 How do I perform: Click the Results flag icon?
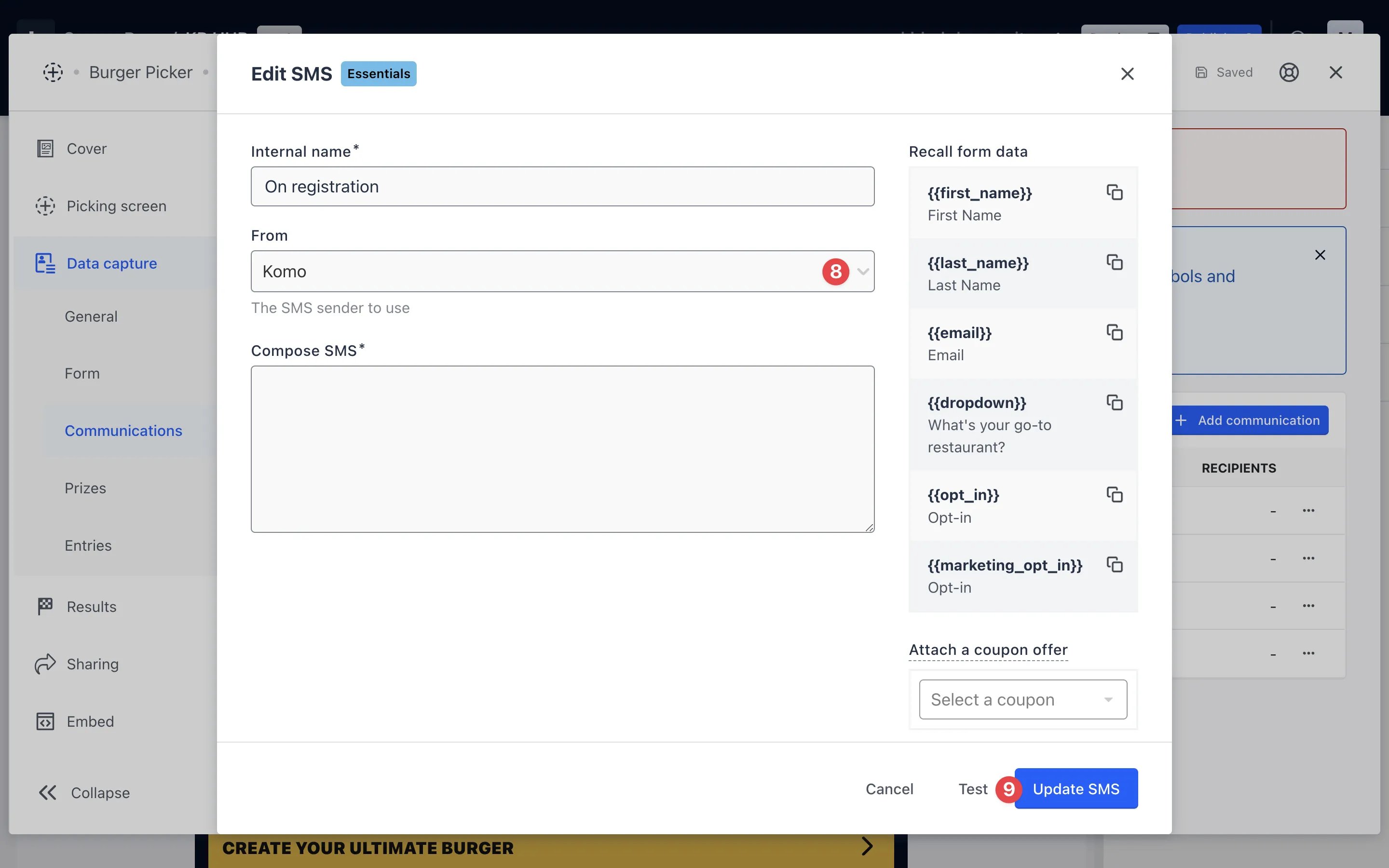[x=45, y=607]
